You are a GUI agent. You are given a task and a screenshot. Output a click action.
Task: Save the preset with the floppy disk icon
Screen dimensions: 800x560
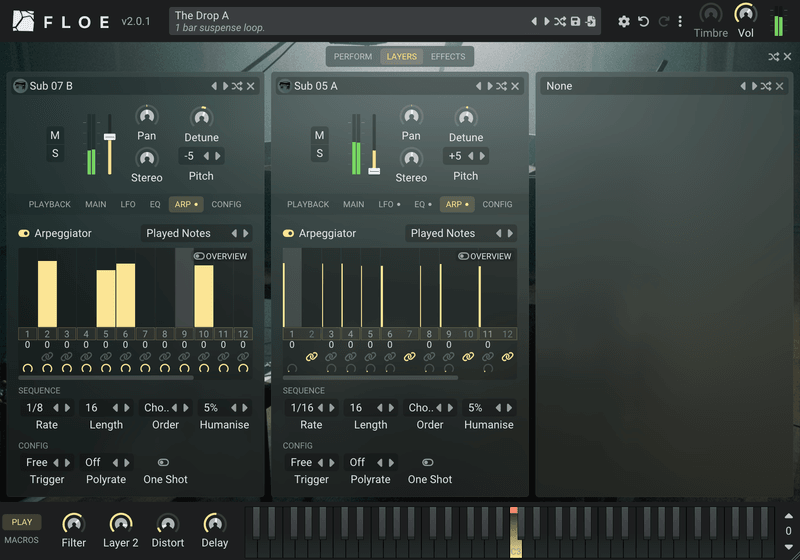(576, 21)
